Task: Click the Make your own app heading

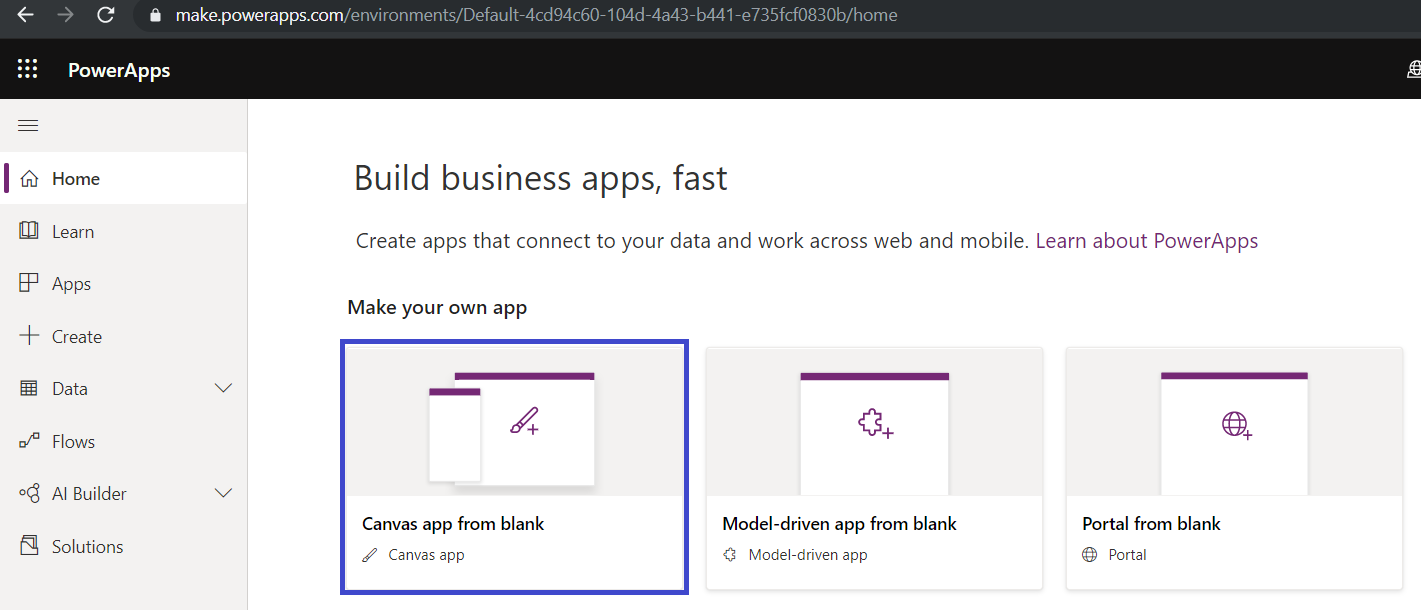Action: (x=437, y=307)
